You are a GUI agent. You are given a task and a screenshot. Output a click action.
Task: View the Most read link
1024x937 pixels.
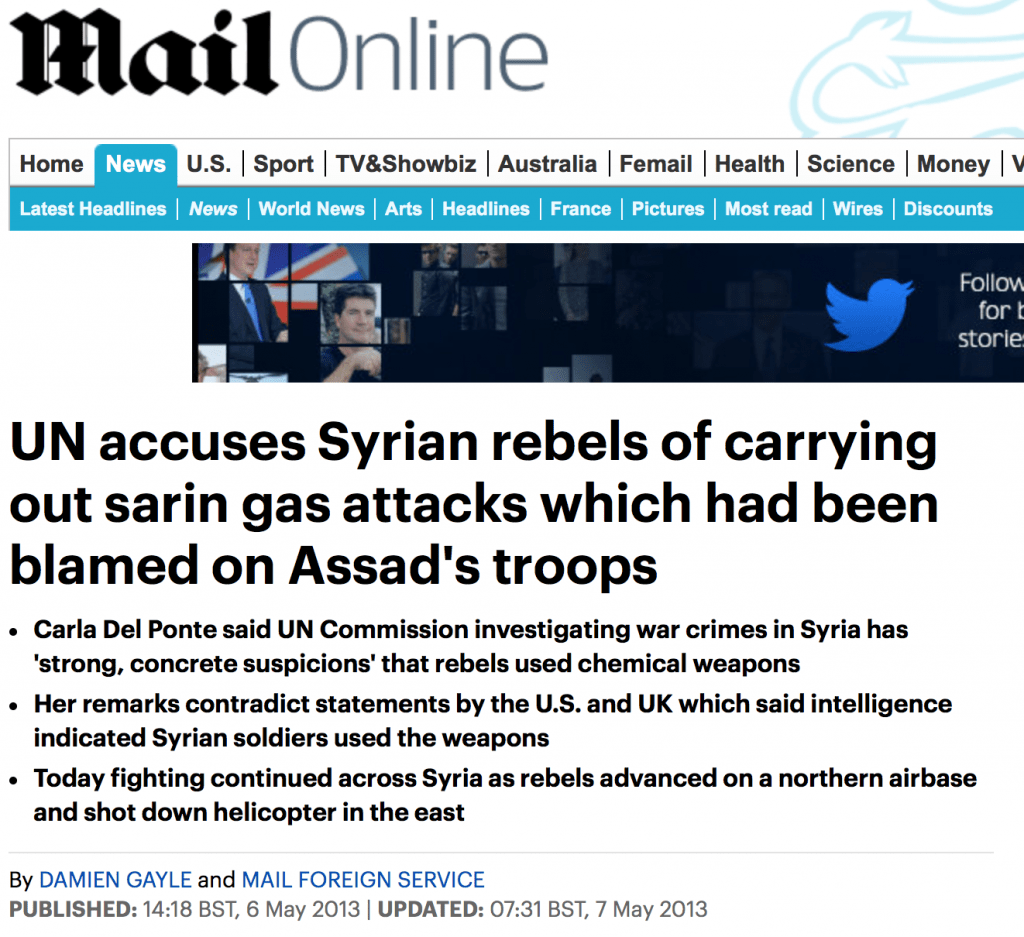[x=769, y=208]
